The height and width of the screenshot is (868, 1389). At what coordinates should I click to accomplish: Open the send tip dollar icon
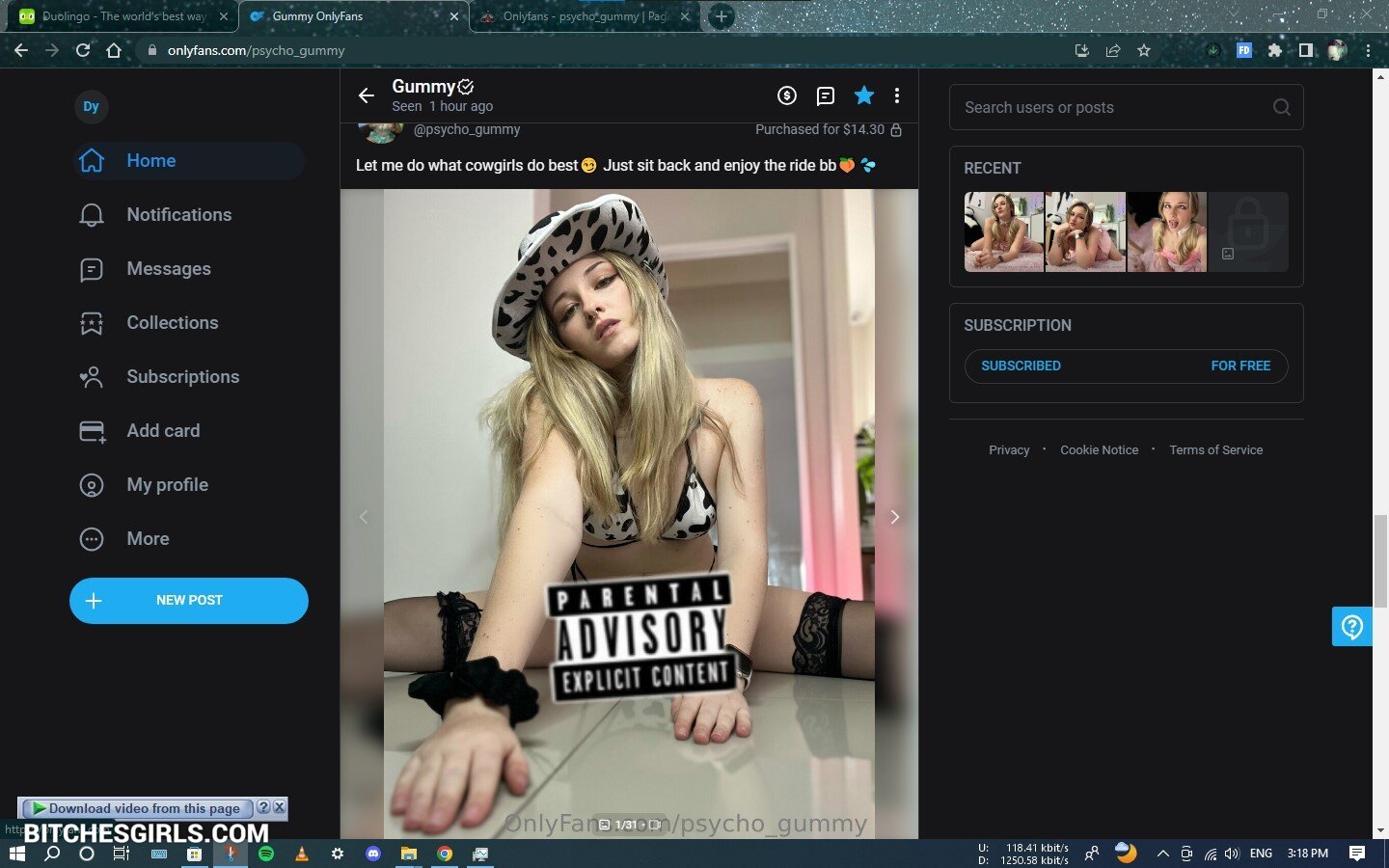coord(787,95)
